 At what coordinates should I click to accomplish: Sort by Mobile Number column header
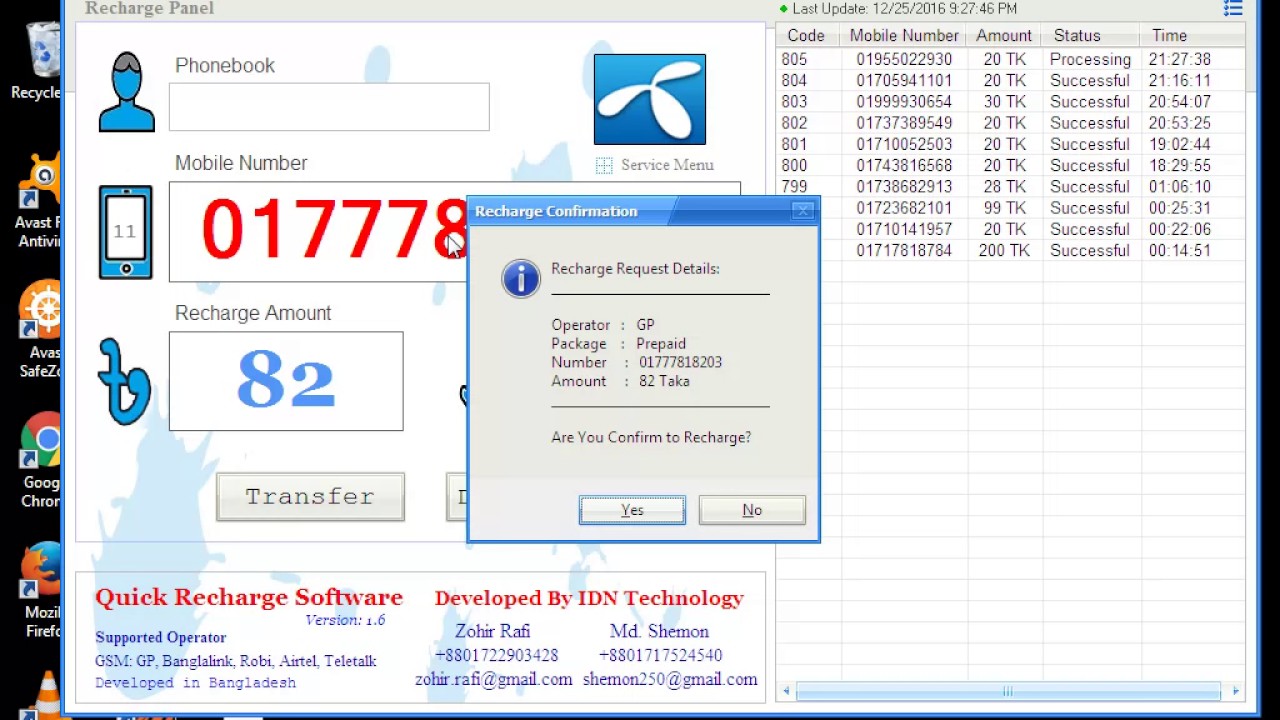click(904, 36)
